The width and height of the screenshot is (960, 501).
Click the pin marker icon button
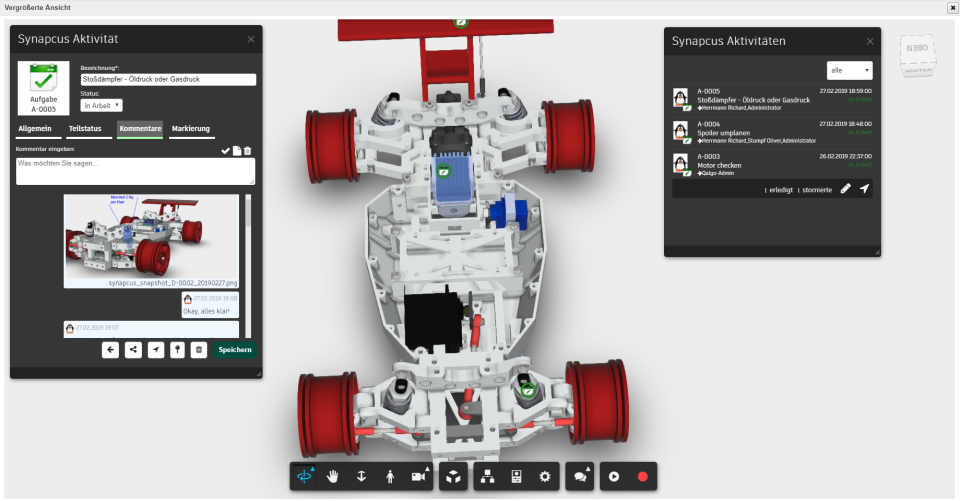pyautogui.click(x=177, y=350)
